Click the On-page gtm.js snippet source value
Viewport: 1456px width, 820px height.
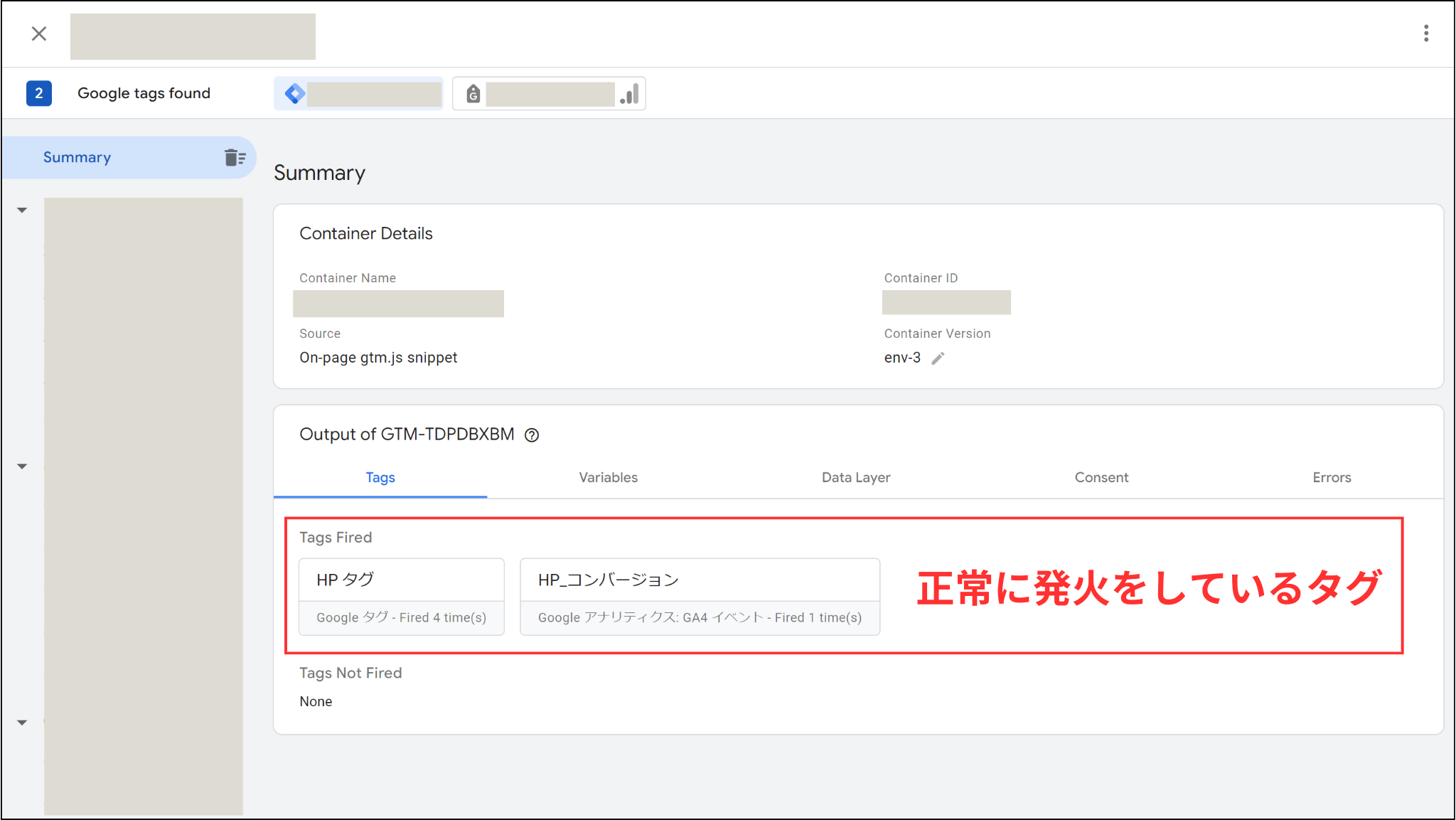378,358
